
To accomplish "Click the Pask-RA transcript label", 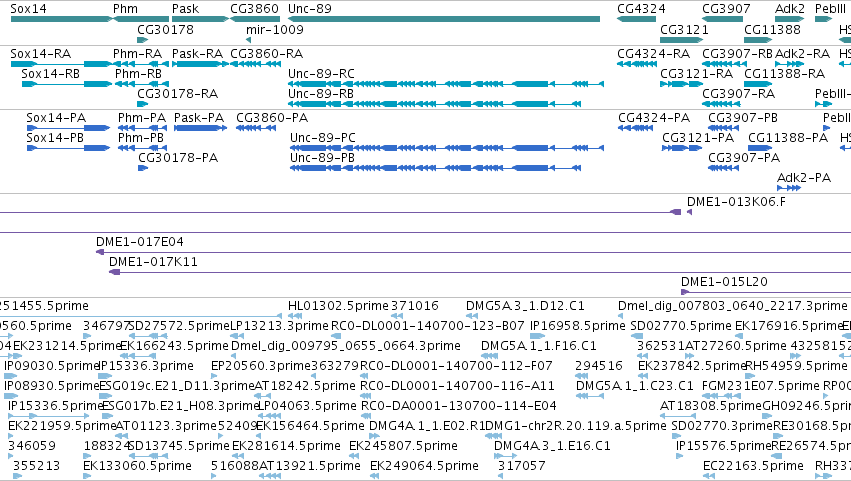I will [x=198, y=54].
